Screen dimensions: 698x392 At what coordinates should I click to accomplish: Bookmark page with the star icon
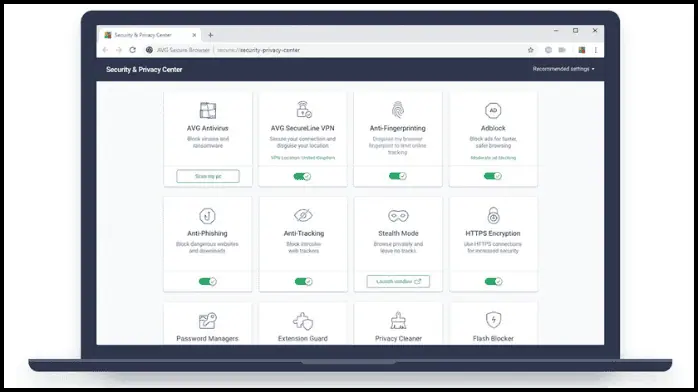coord(531,50)
